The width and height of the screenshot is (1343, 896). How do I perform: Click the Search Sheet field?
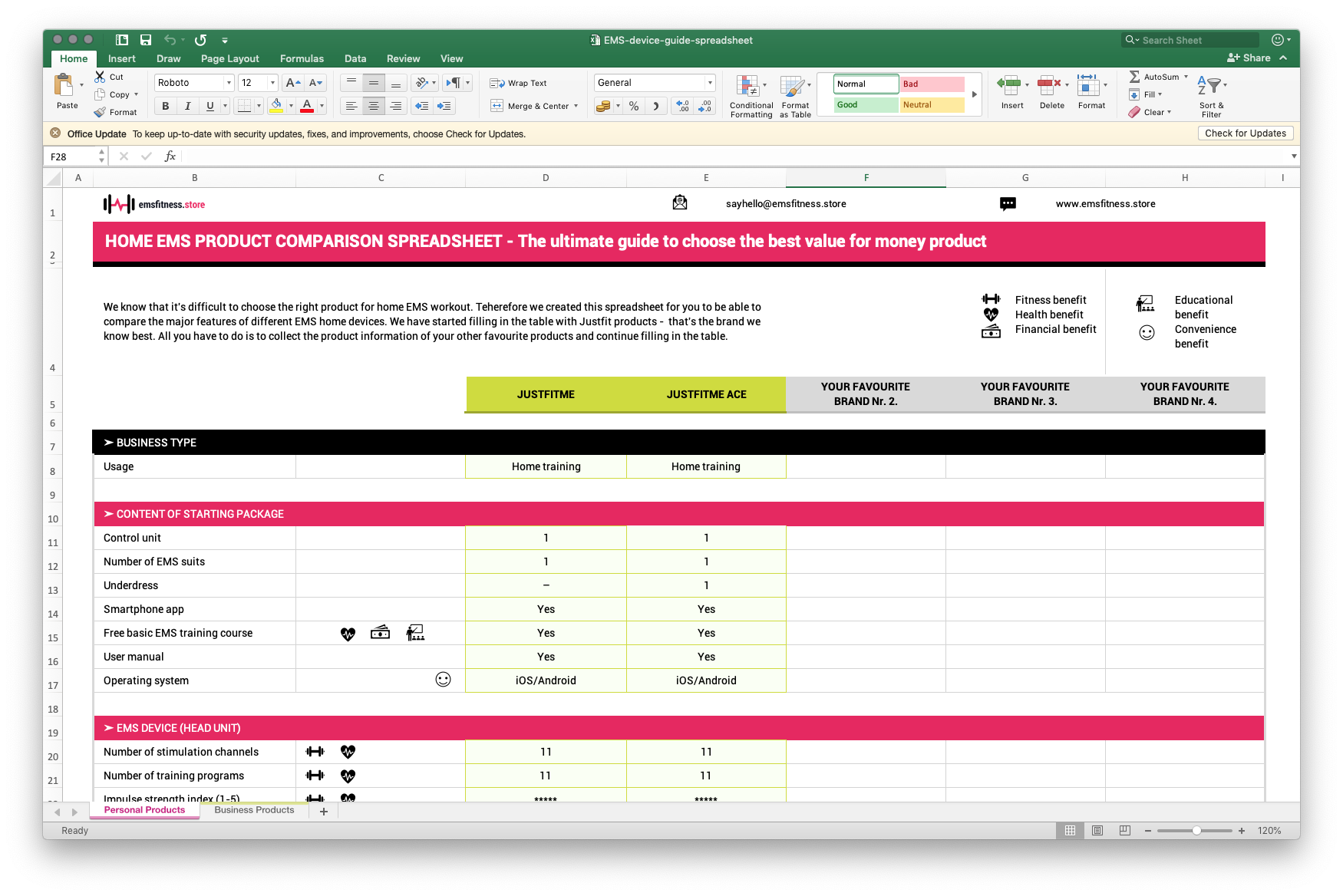(1190, 40)
